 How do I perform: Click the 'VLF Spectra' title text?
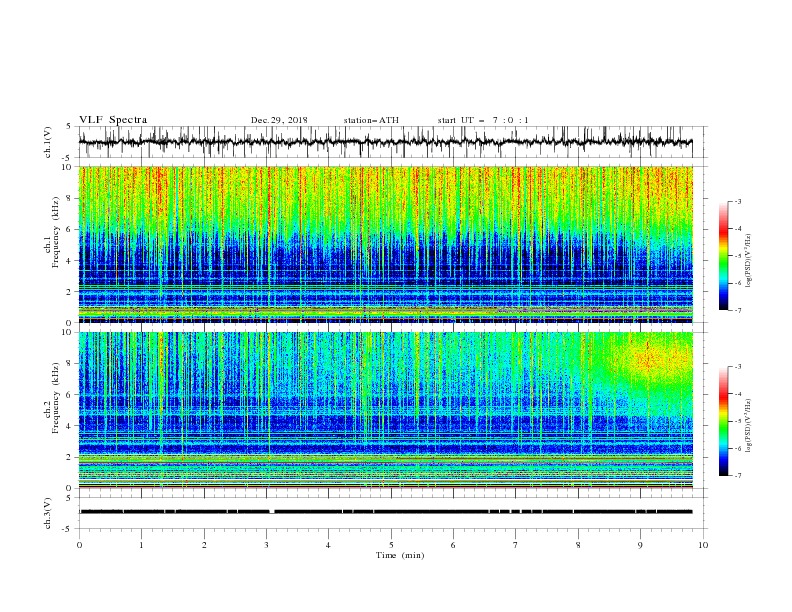[x=113, y=120]
